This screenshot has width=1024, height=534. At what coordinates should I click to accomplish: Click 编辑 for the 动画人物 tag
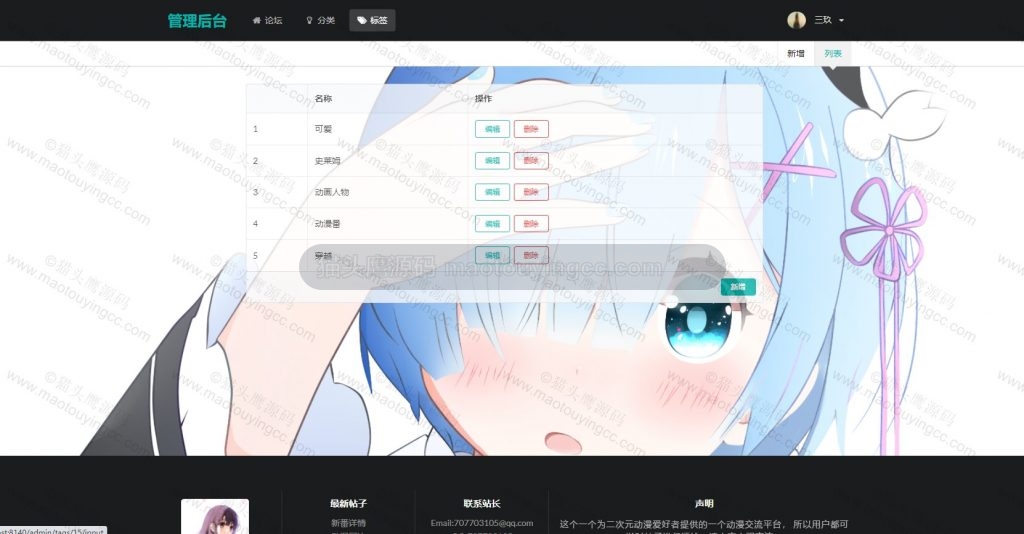pos(492,192)
